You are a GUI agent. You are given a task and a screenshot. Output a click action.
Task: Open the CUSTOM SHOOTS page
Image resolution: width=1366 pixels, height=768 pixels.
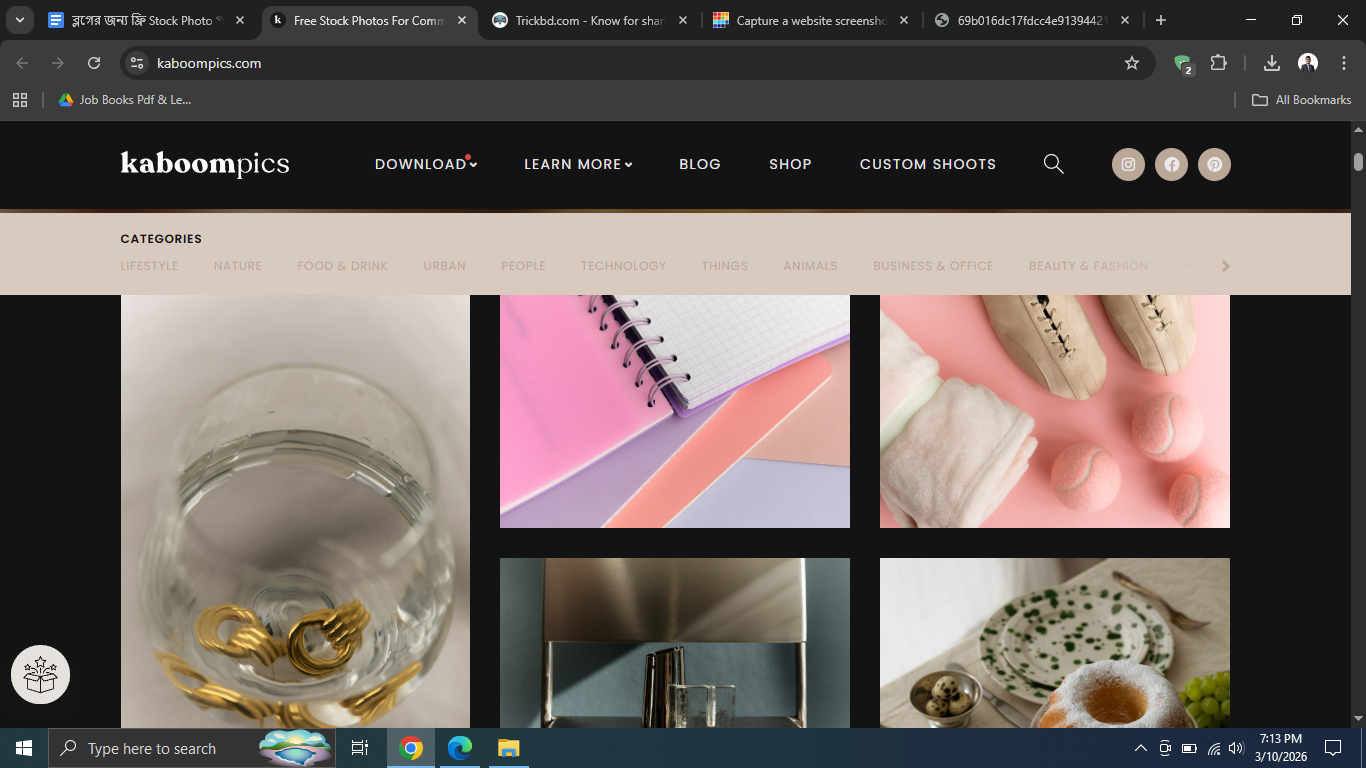[928, 164]
